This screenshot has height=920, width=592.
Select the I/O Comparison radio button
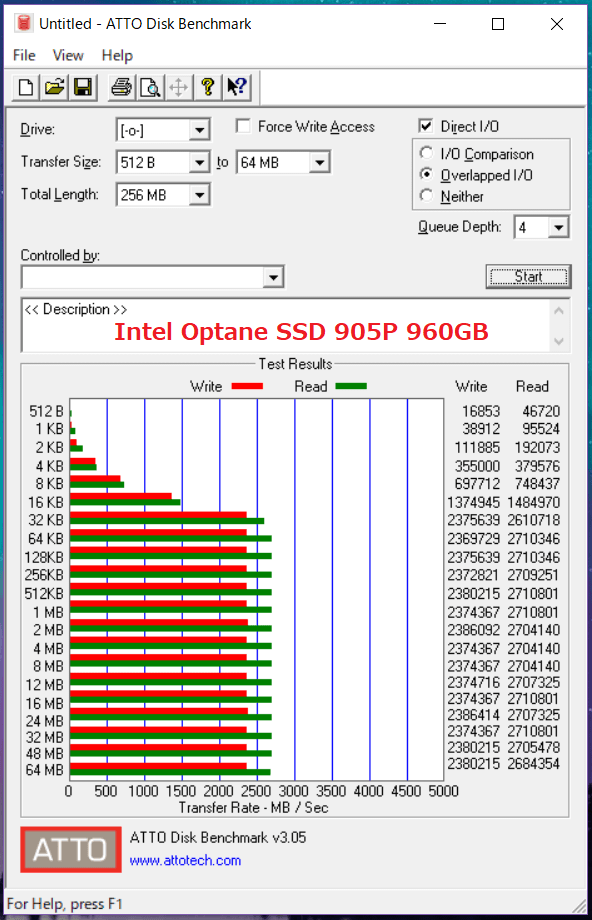[427, 154]
